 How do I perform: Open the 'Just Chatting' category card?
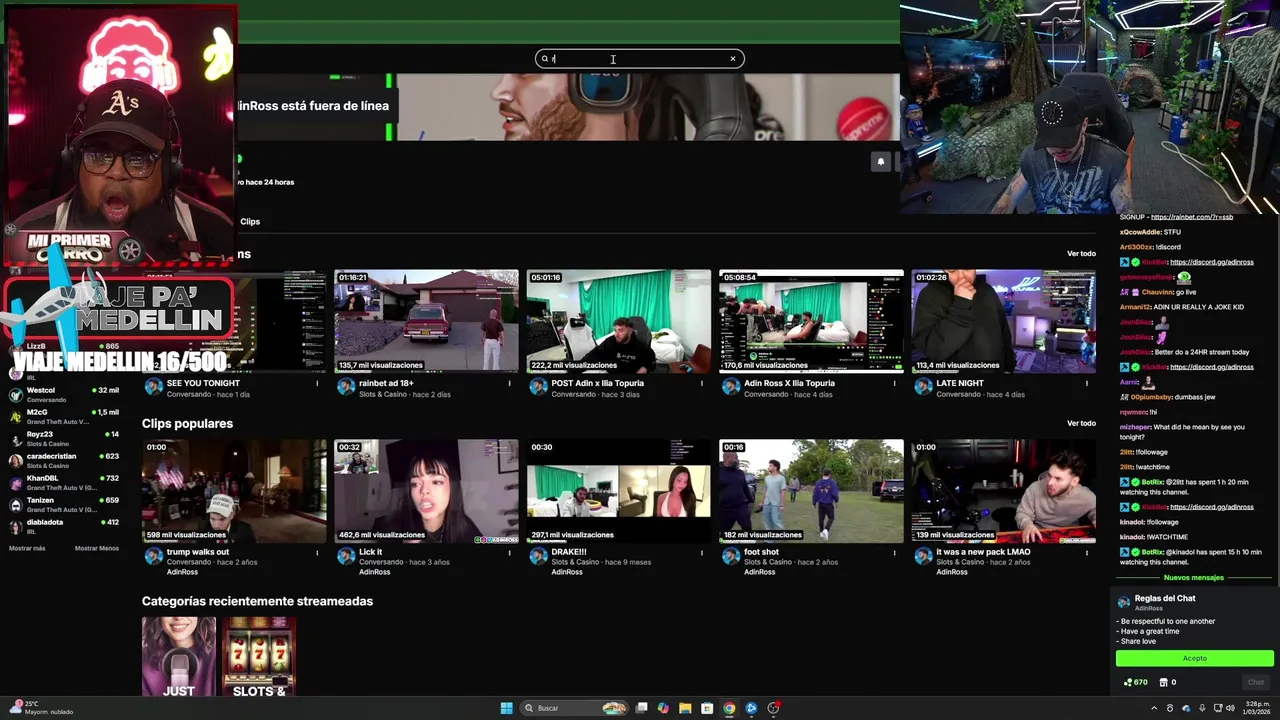(x=179, y=657)
